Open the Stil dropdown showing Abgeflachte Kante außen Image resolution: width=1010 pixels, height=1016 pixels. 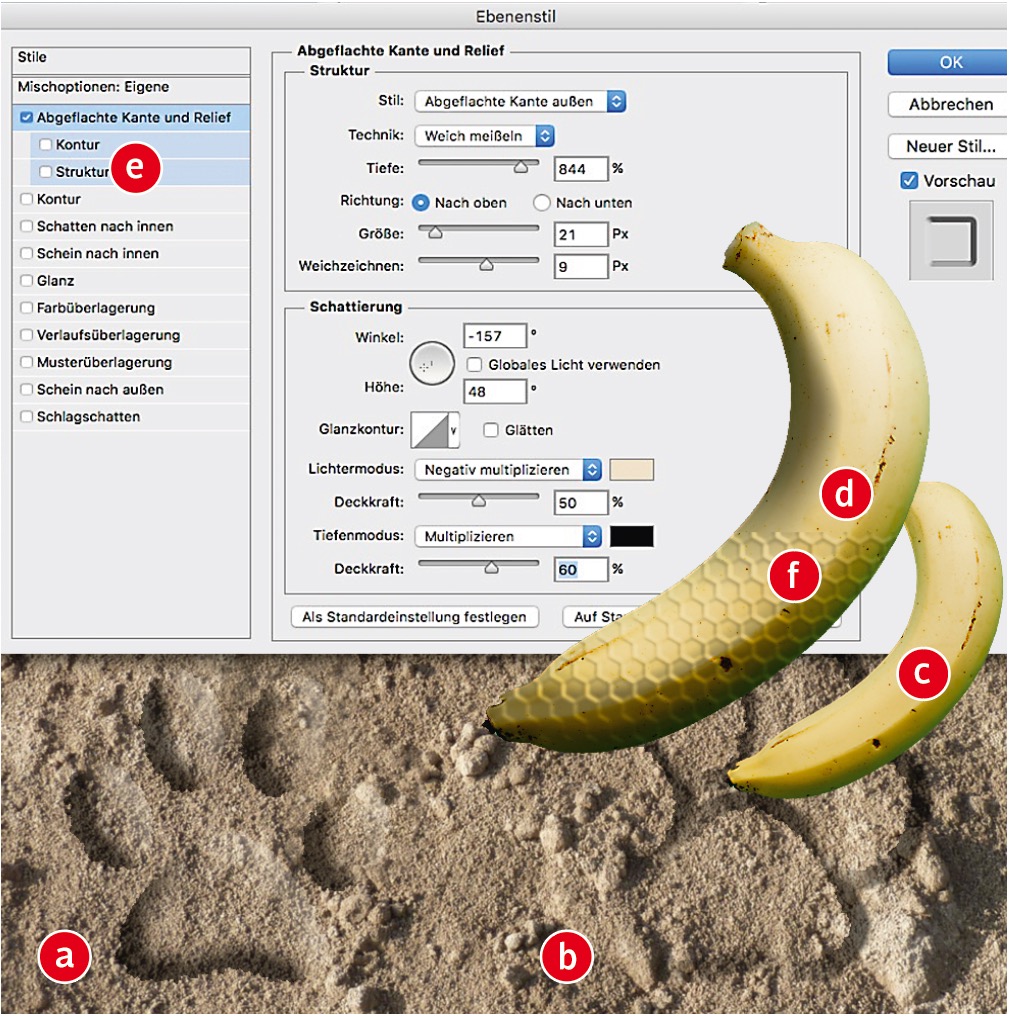tap(520, 101)
